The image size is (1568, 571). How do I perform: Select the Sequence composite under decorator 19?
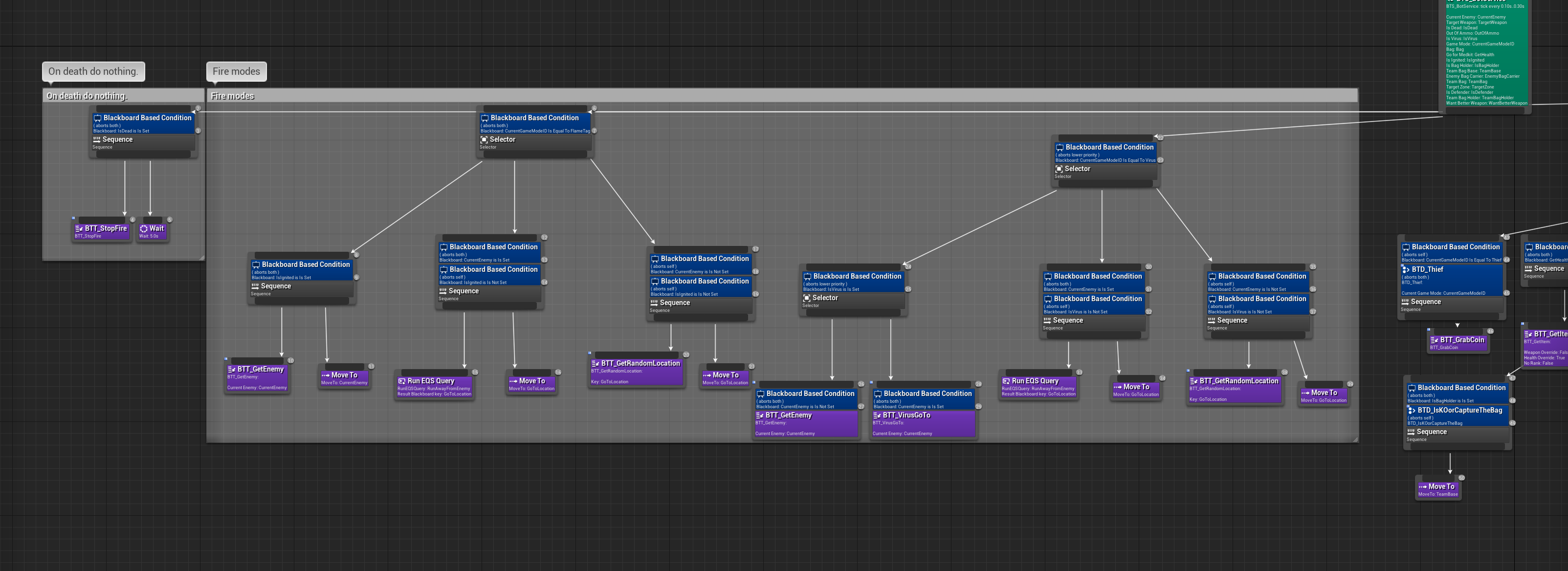[x=701, y=306]
